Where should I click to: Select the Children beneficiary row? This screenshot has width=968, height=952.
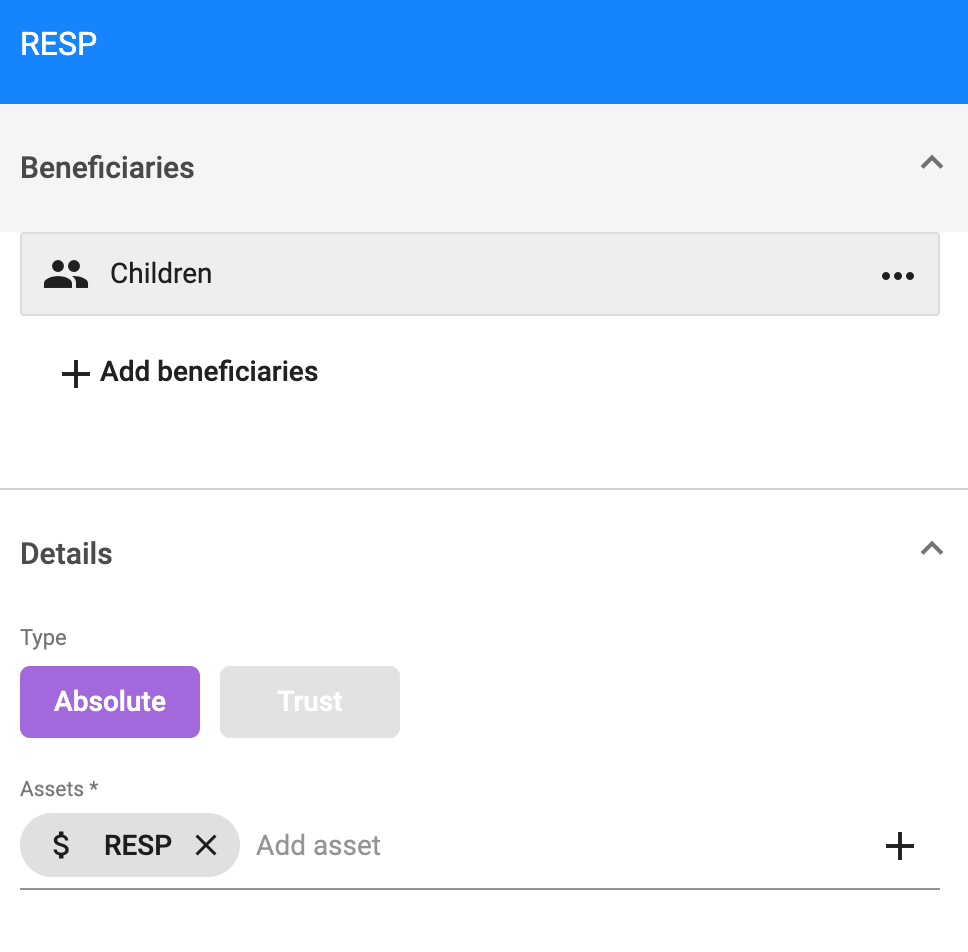[x=480, y=274]
